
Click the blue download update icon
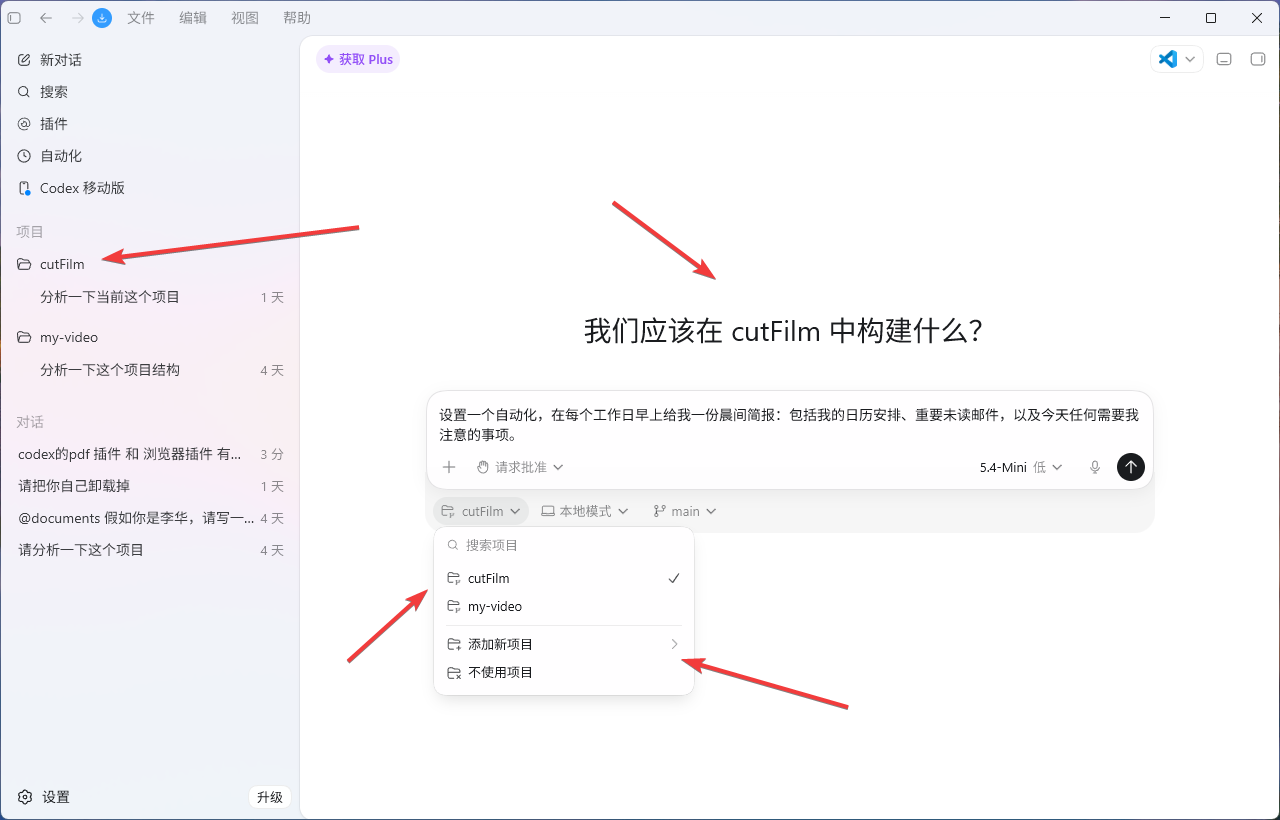pos(102,18)
